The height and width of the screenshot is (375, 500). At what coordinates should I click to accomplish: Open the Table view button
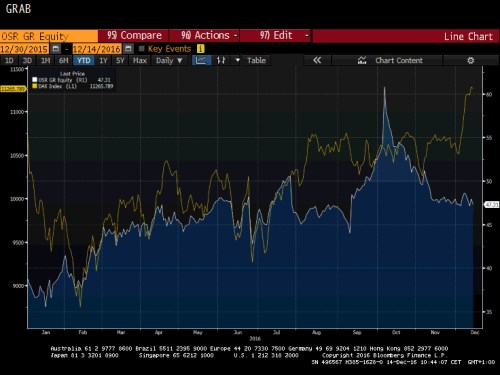(x=256, y=60)
